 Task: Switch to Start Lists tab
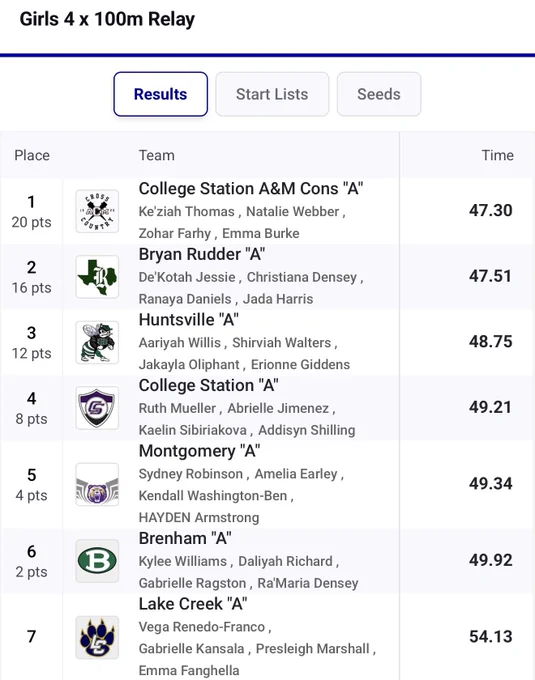coord(272,94)
